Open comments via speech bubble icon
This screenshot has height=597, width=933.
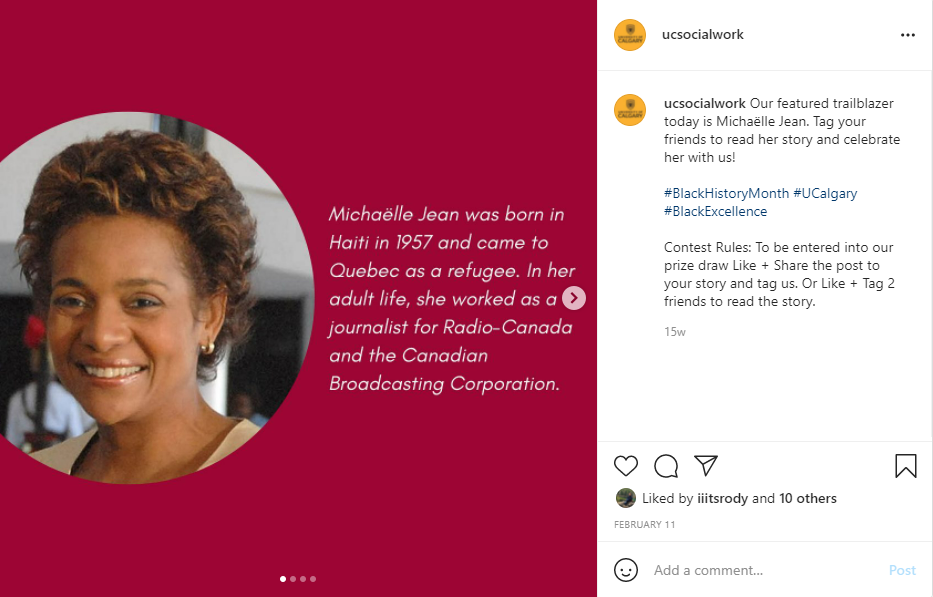(666, 466)
